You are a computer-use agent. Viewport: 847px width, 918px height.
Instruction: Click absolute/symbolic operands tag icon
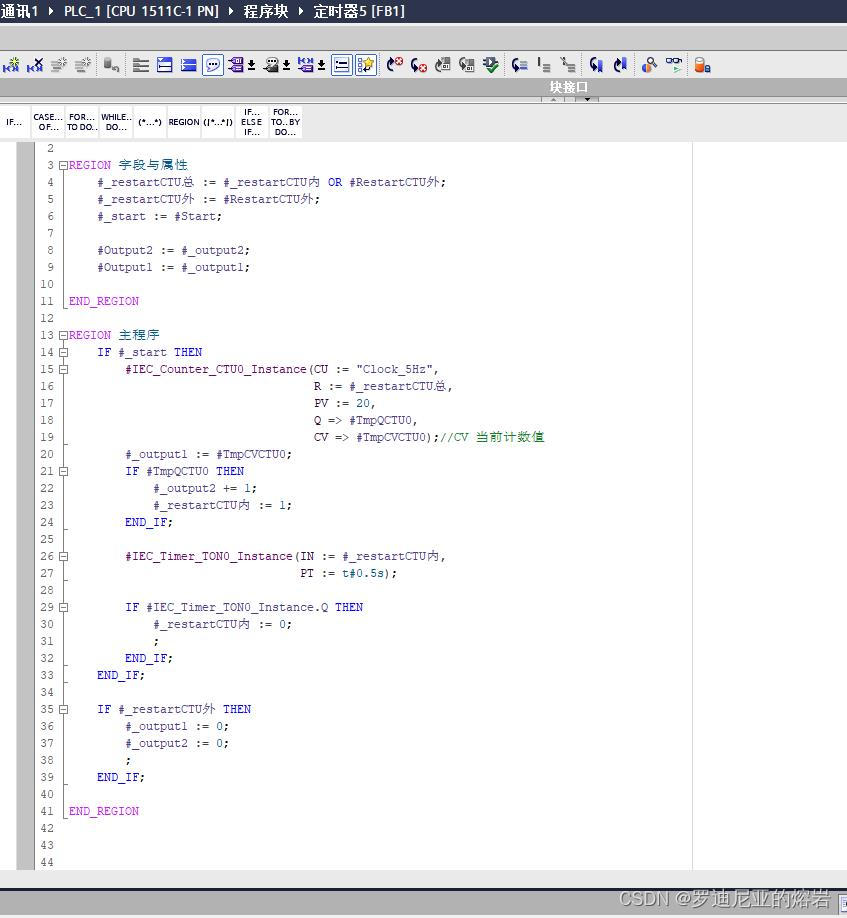pos(236,65)
